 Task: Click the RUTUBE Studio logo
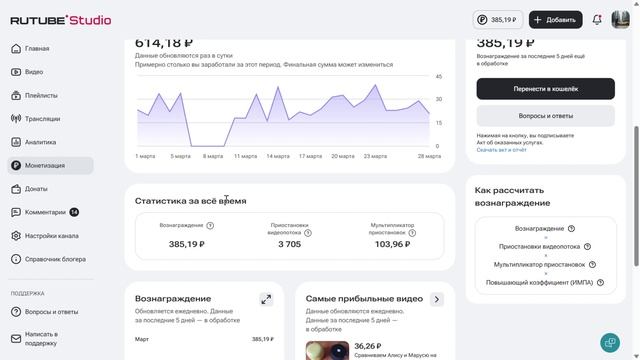[x=61, y=20]
